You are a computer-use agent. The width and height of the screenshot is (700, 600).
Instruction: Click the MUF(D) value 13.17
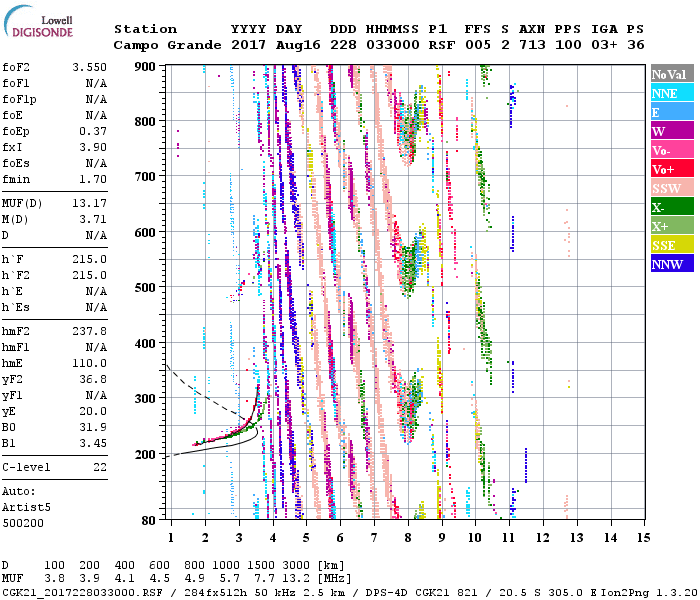[89, 203]
